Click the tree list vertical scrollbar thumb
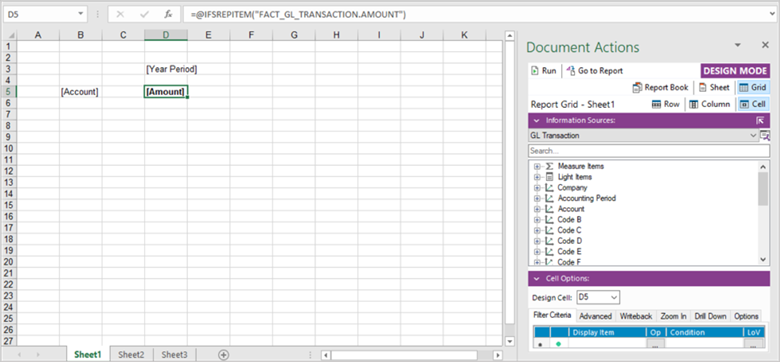Screen dimensions: 780x362 763,188
